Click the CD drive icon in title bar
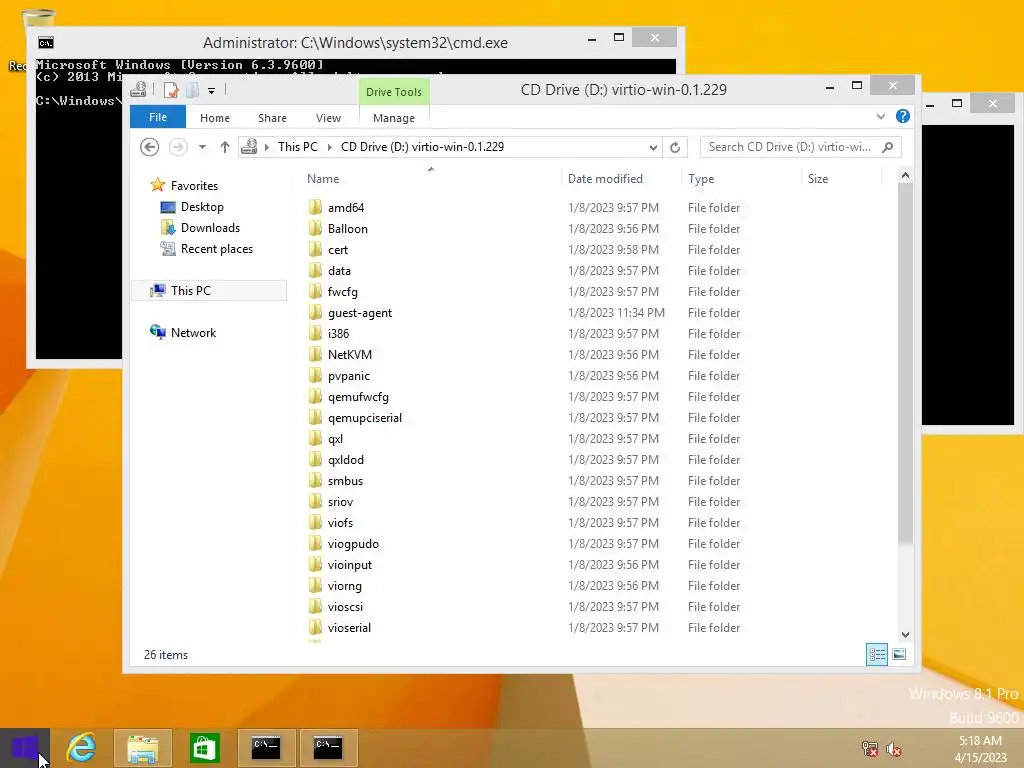Screen dimensions: 1024x768 point(138,90)
